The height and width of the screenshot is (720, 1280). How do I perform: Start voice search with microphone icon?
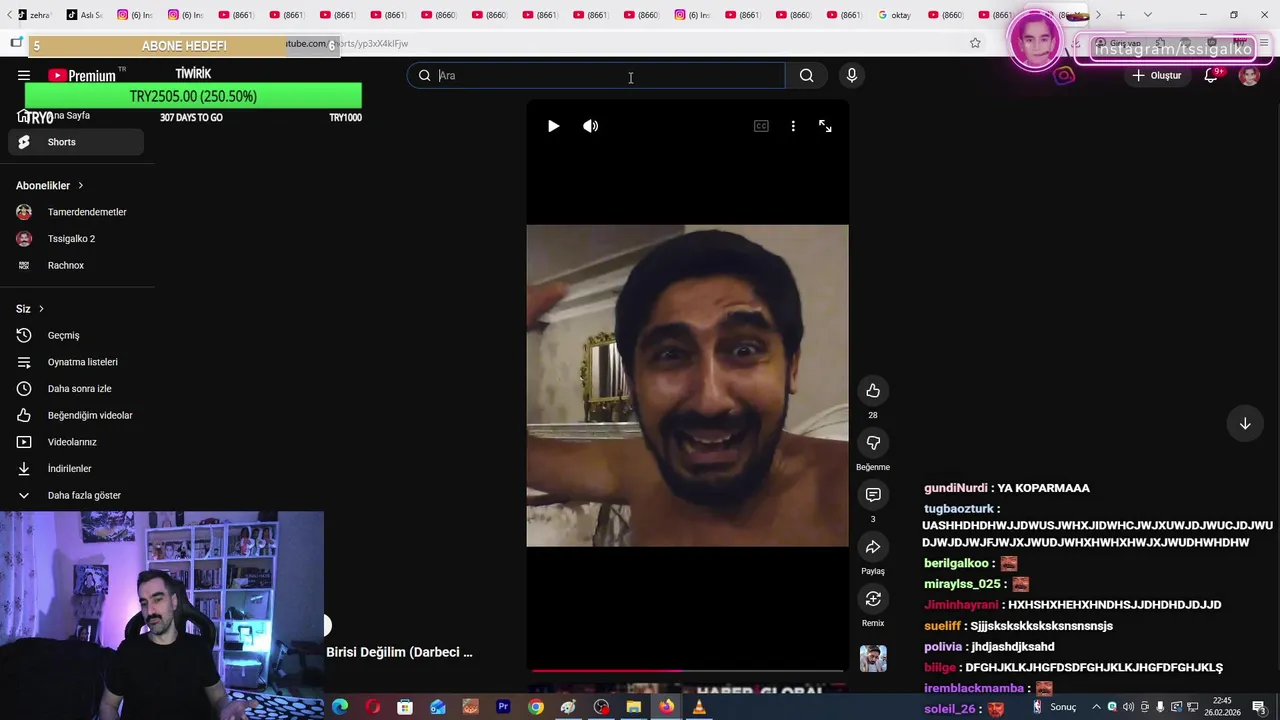pyautogui.click(x=852, y=75)
